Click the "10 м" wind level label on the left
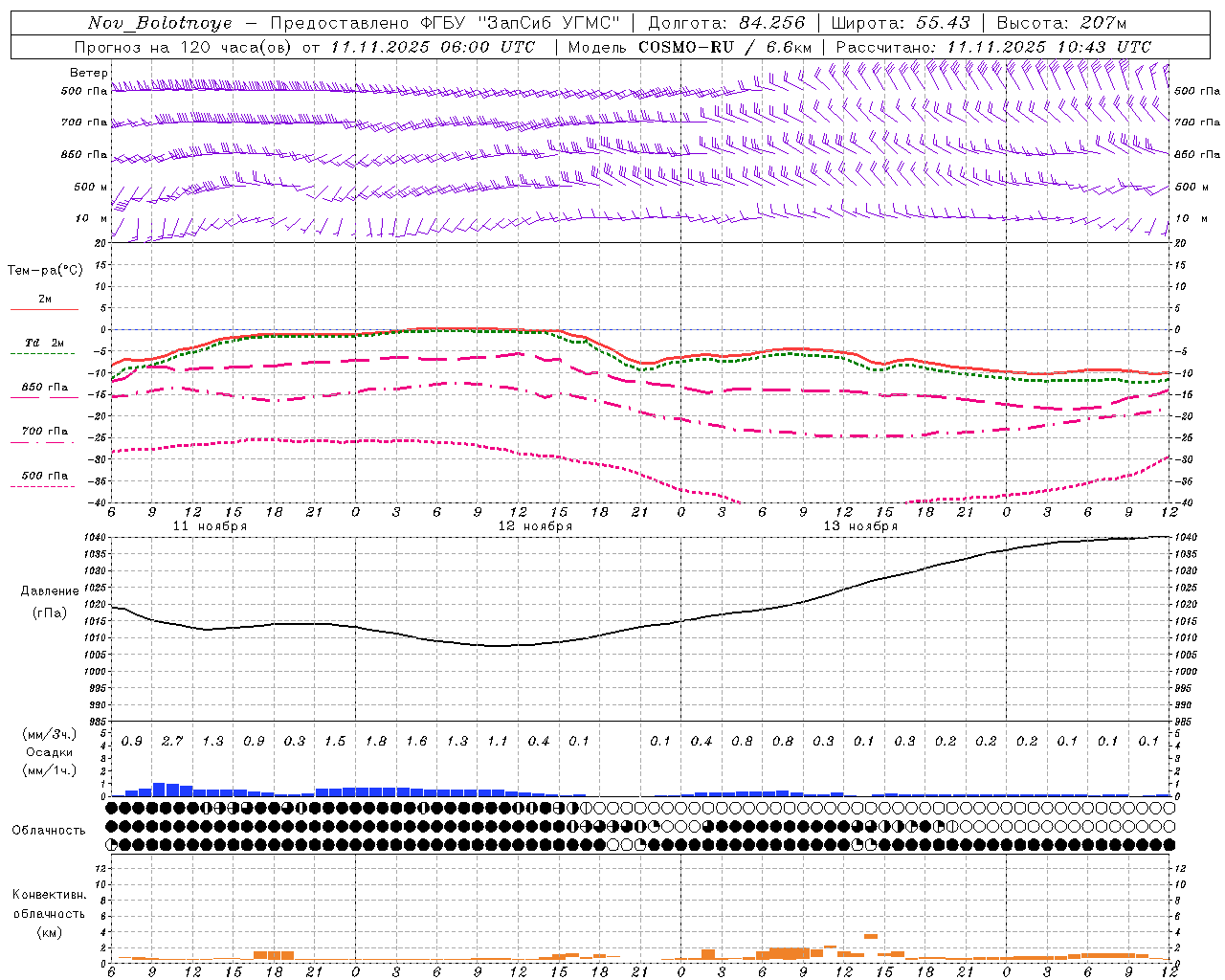The width and height of the screenshot is (1225, 980). click(x=91, y=218)
